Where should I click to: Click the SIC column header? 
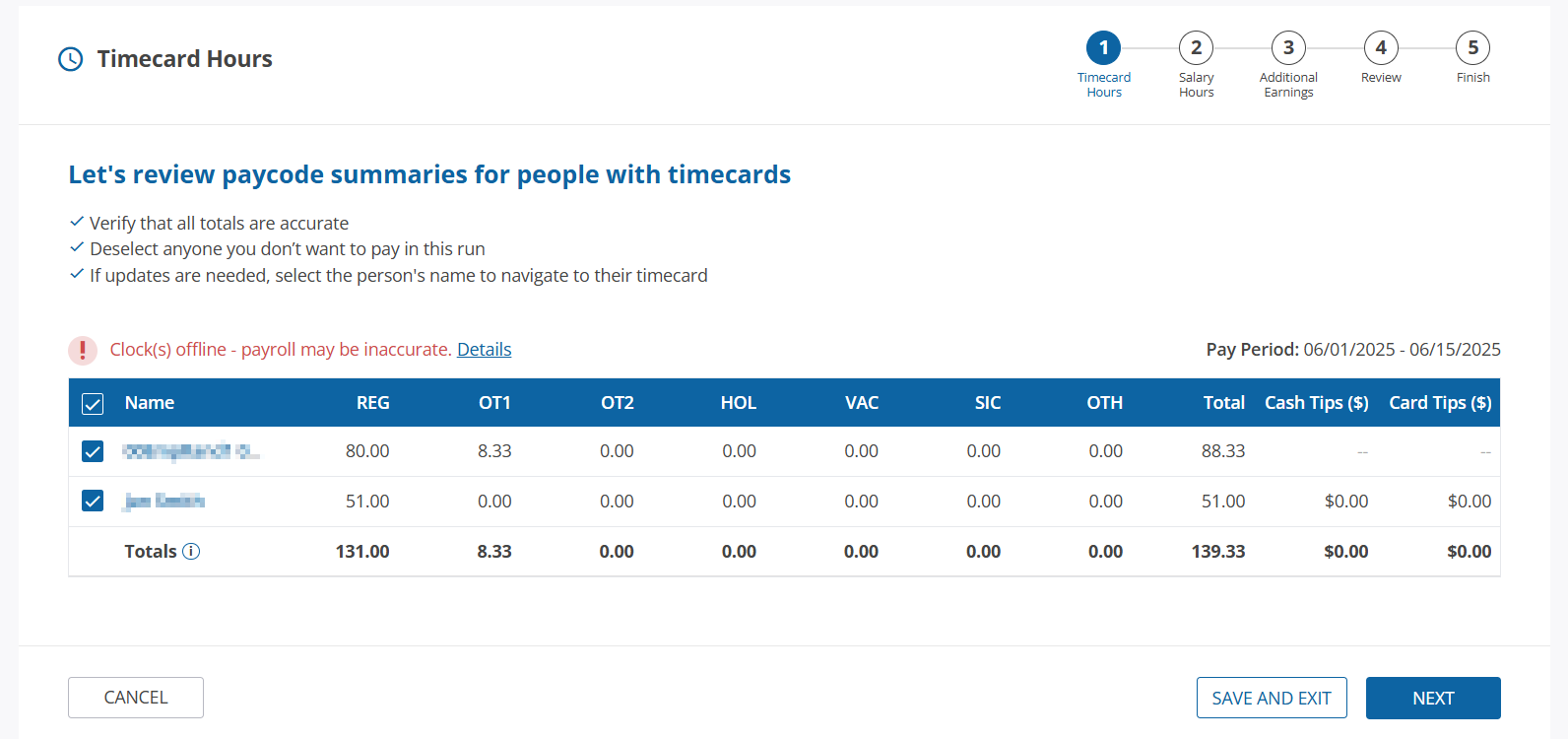(x=988, y=403)
